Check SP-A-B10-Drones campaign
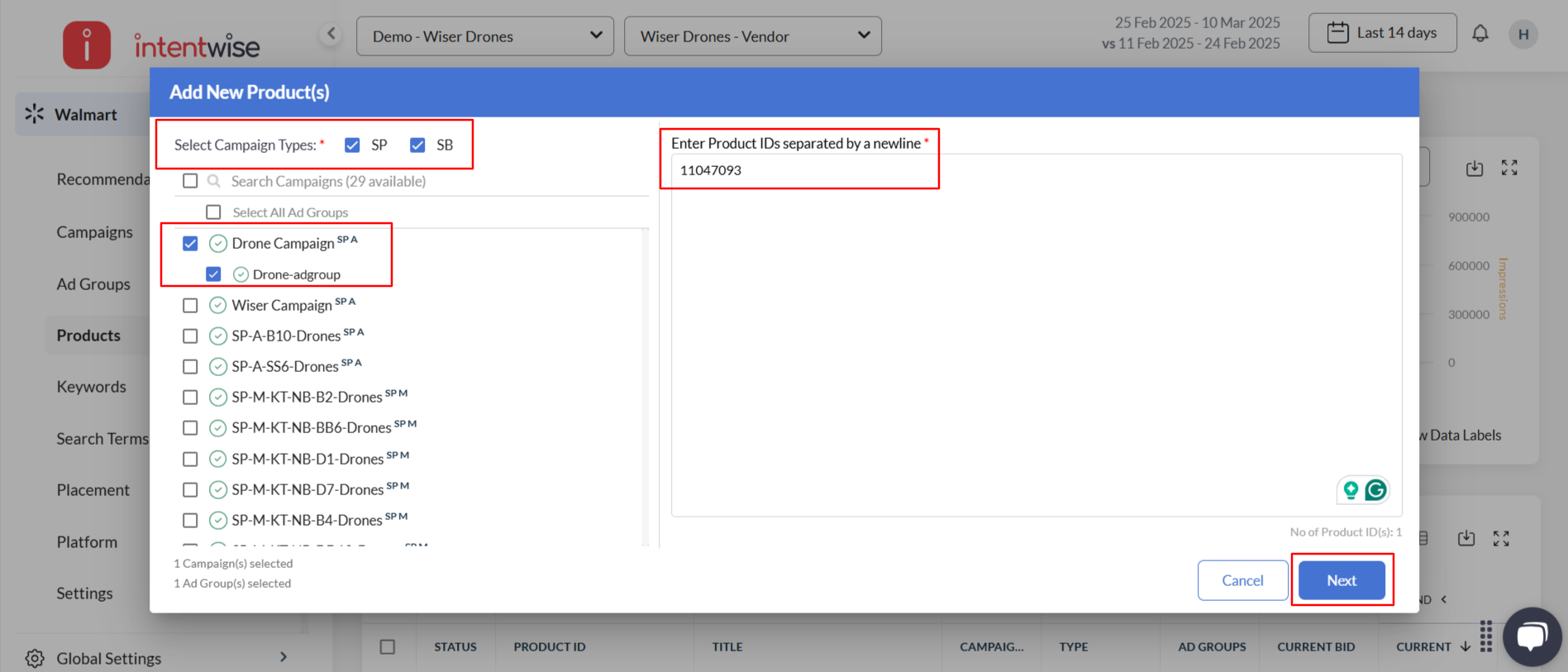This screenshot has width=1568, height=672. 190,336
